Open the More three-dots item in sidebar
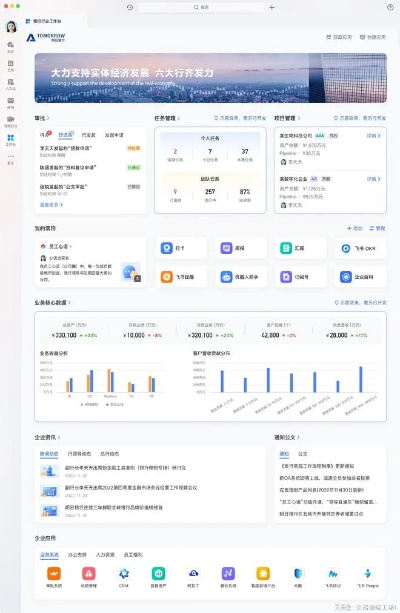Viewport: 400px width, 613px height. [11, 159]
